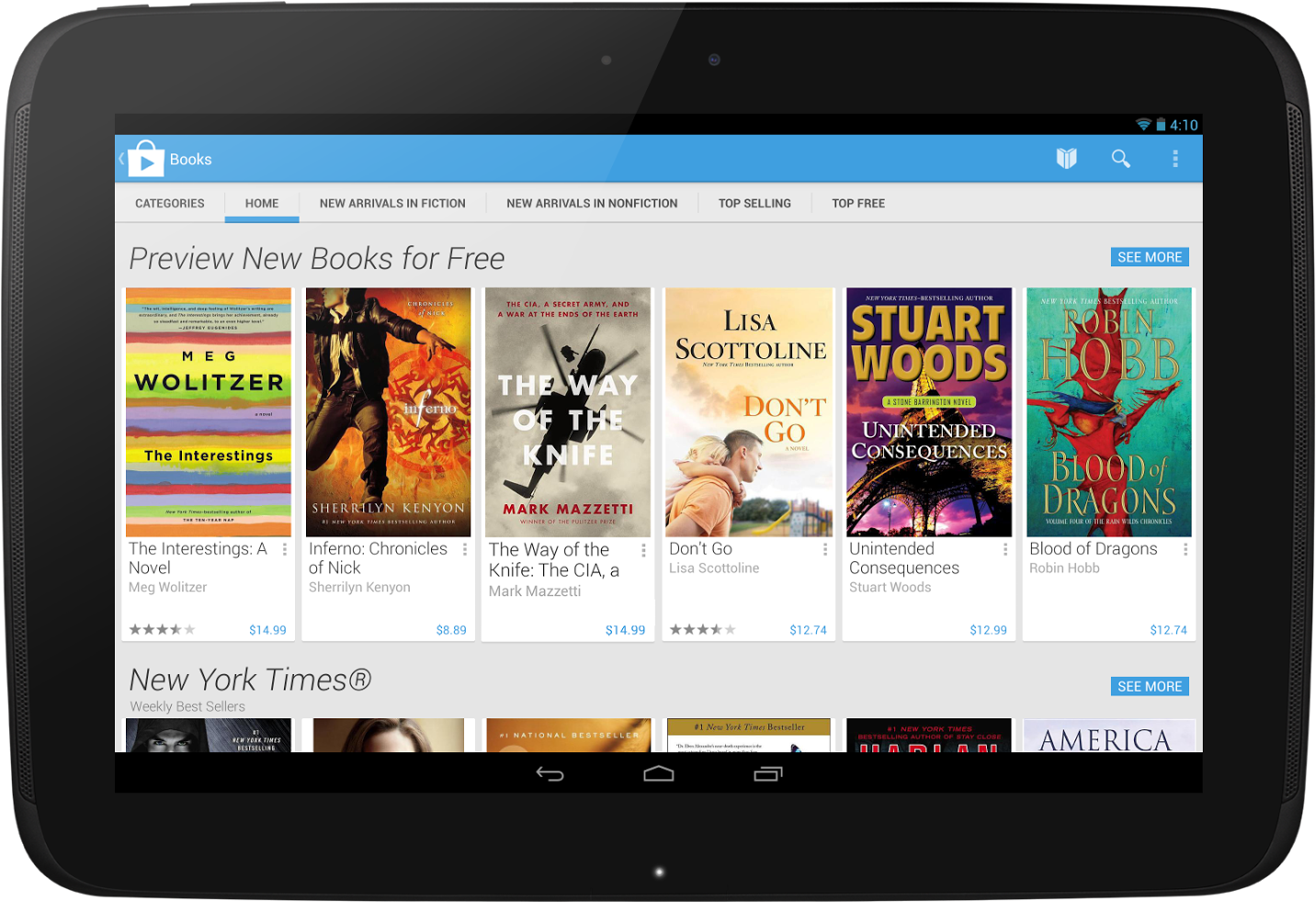Tap the battery status icon

pyautogui.click(x=1161, y=125)
